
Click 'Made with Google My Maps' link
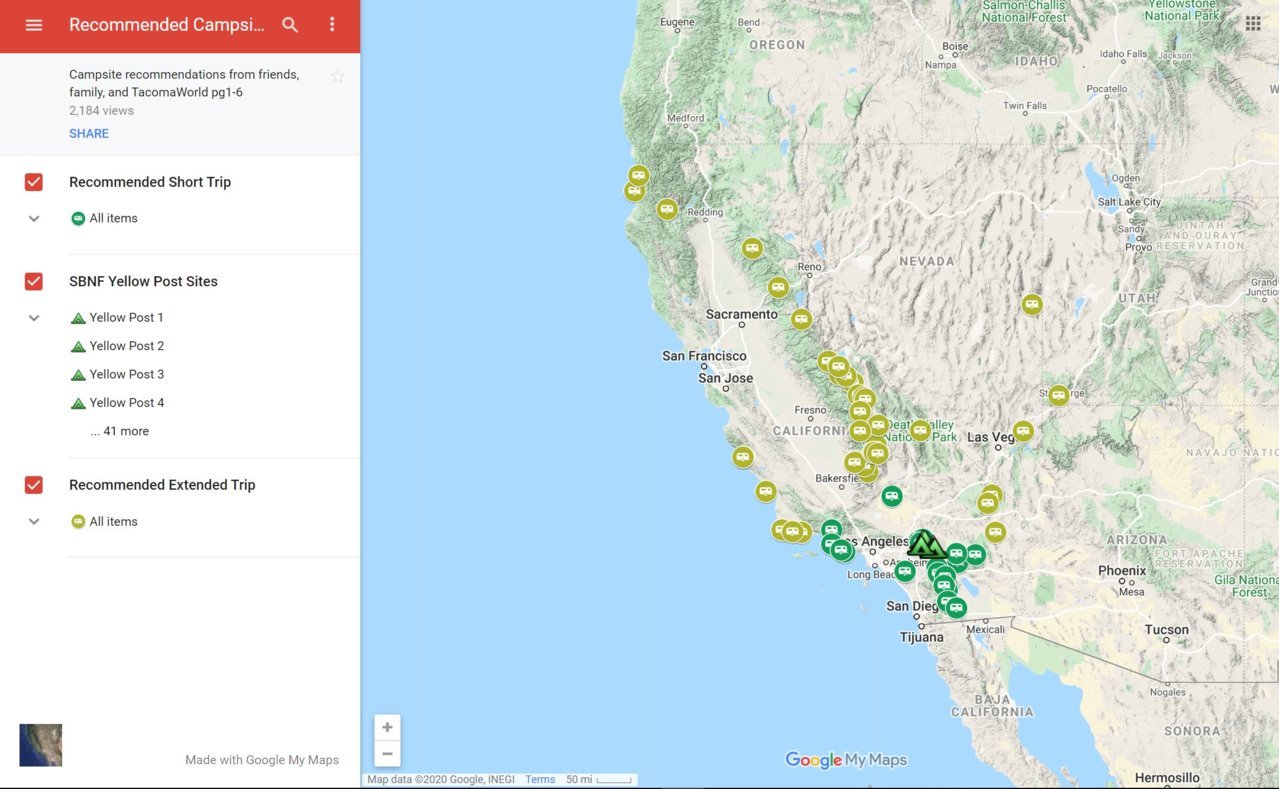click(262, 760)
